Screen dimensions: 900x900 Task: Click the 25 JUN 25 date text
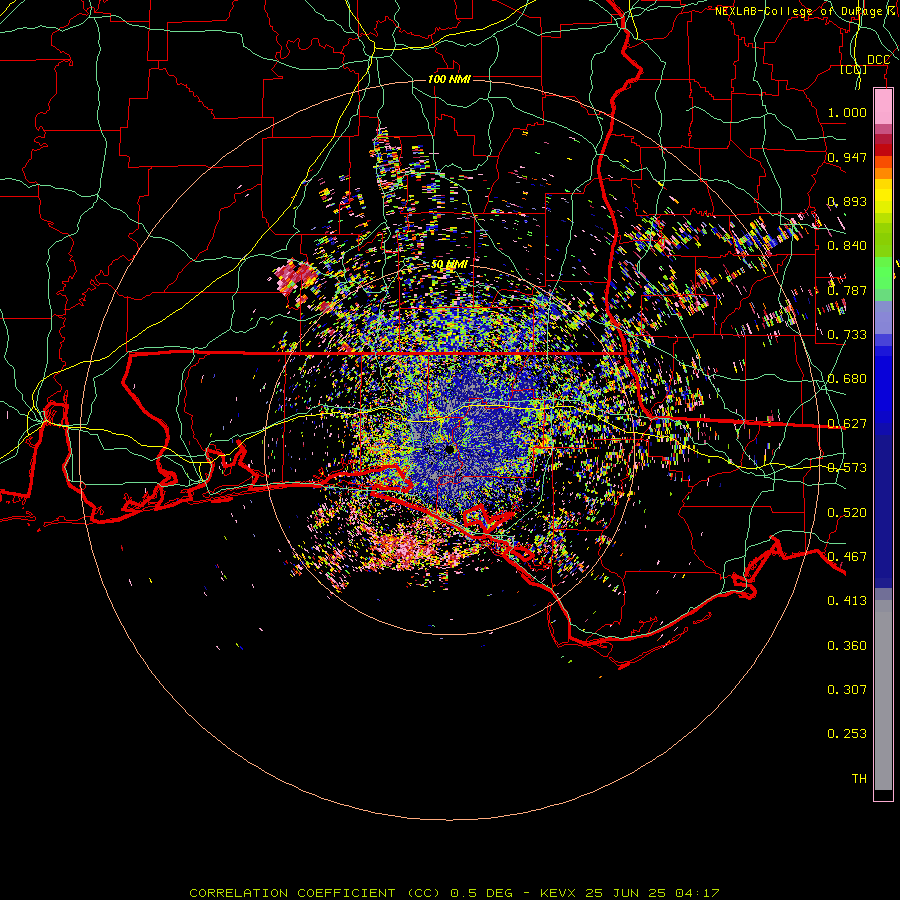pyautogui.click(x=626, y=893)
